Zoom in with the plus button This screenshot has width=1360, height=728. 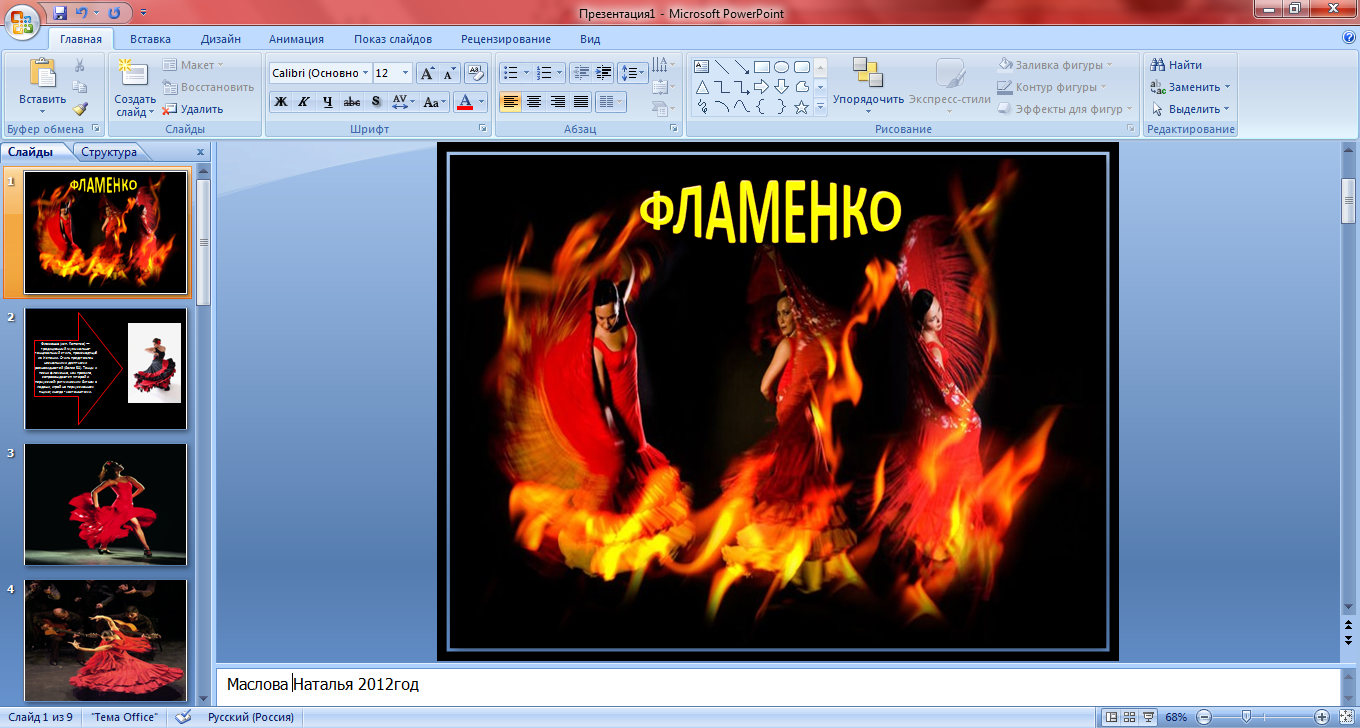[1322, 717]
